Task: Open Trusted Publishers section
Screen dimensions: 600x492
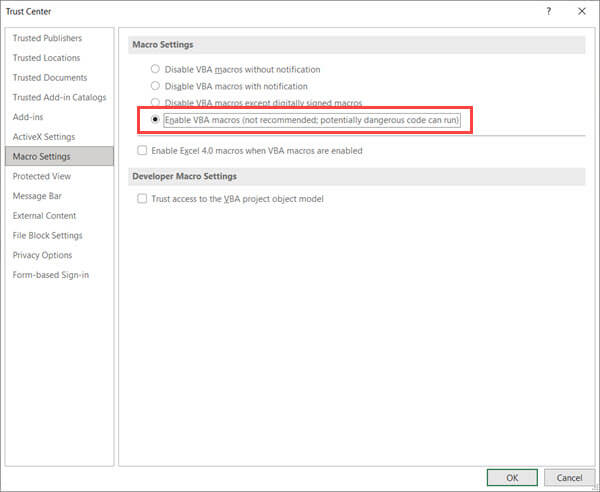Action: tap(47, 38)
